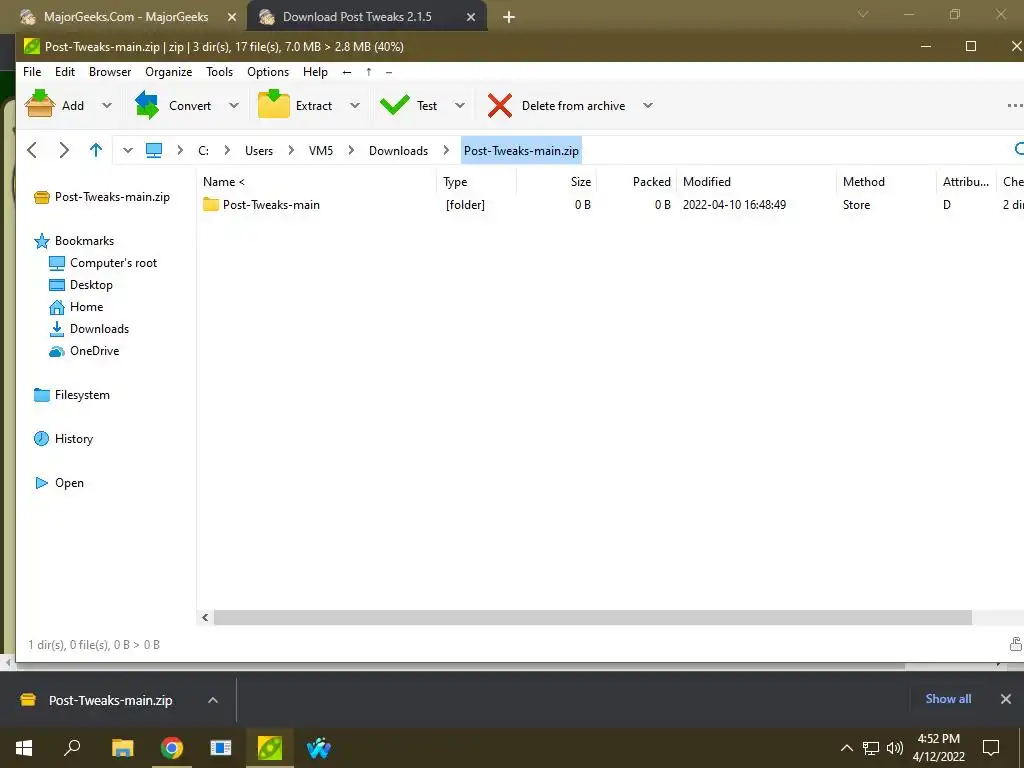Click the horizontal scrollbar left arrow
1024x768 pixels.
205,617
